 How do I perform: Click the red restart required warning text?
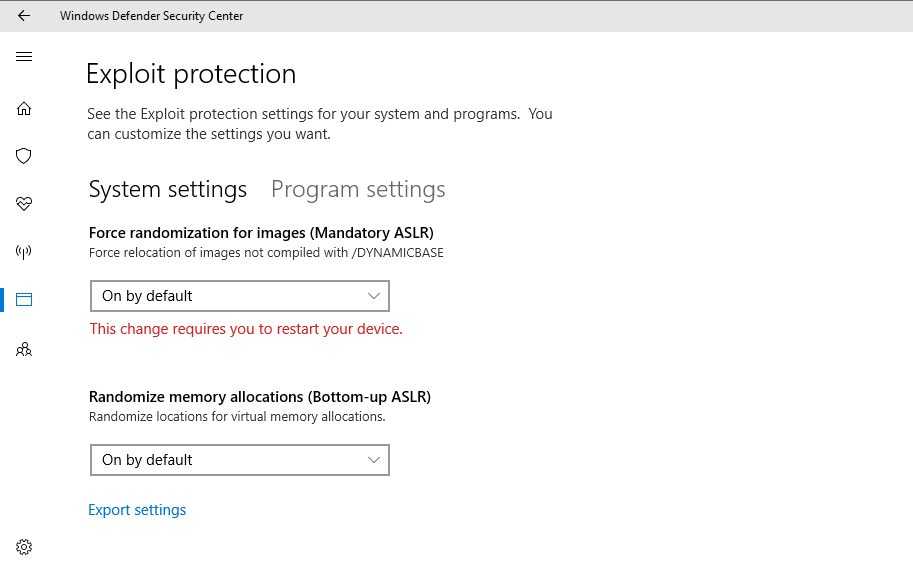pos(246,329)
